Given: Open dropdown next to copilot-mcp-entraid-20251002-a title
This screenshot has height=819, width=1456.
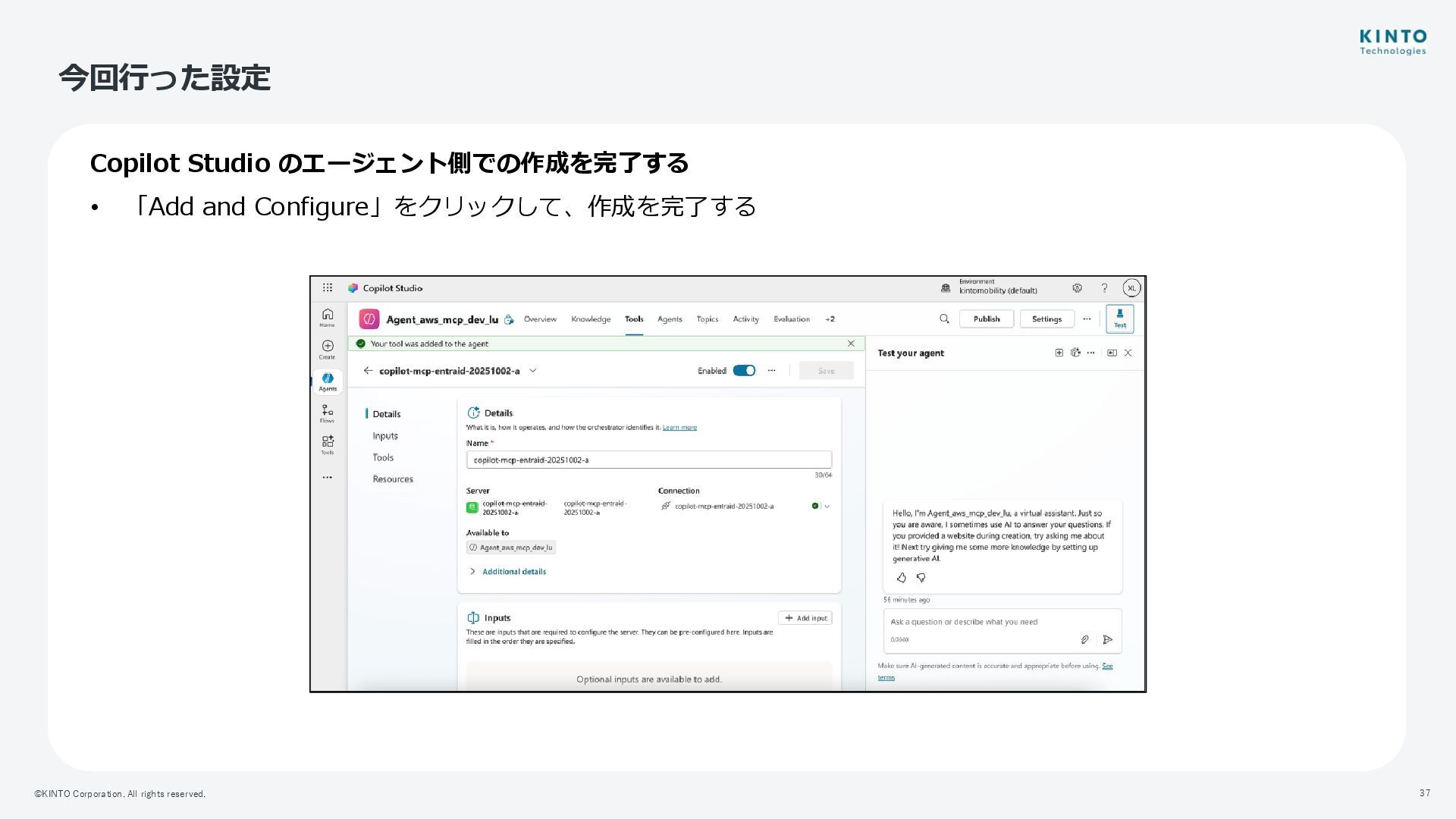Looking at the screenshot, I should pyautogui.click(x=532, y=371).
